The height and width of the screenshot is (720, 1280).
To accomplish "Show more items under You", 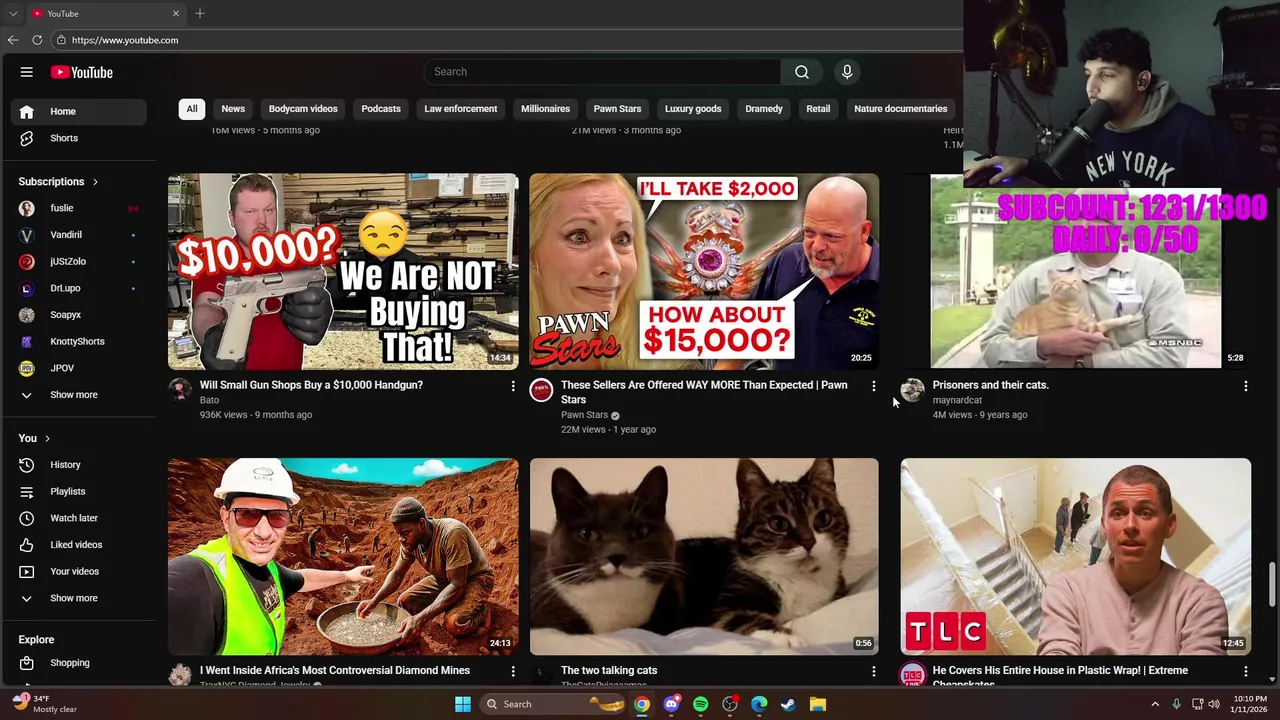I will tap(79, 598).
